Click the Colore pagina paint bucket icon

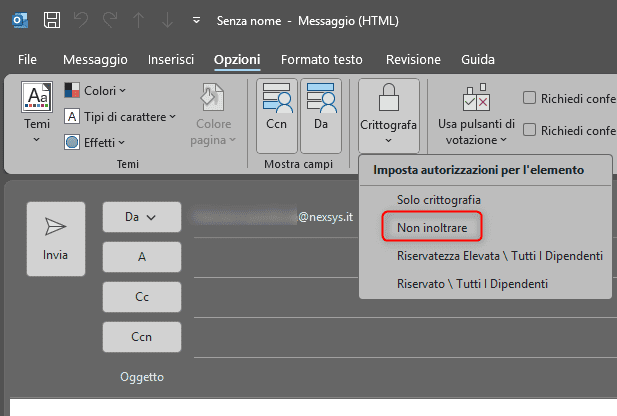213,97
